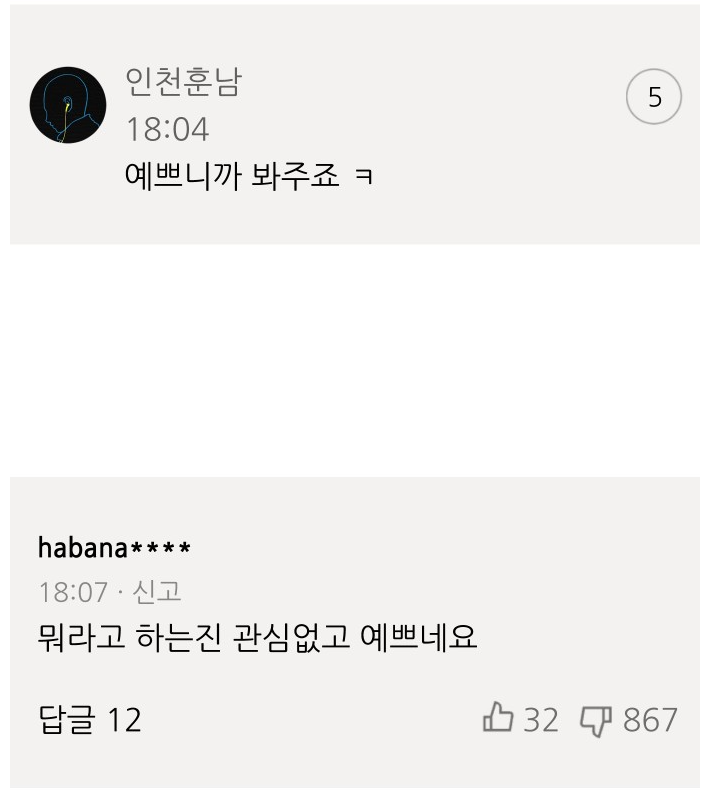
Task: Click the dislike count 867
Action: coord(650,720)
